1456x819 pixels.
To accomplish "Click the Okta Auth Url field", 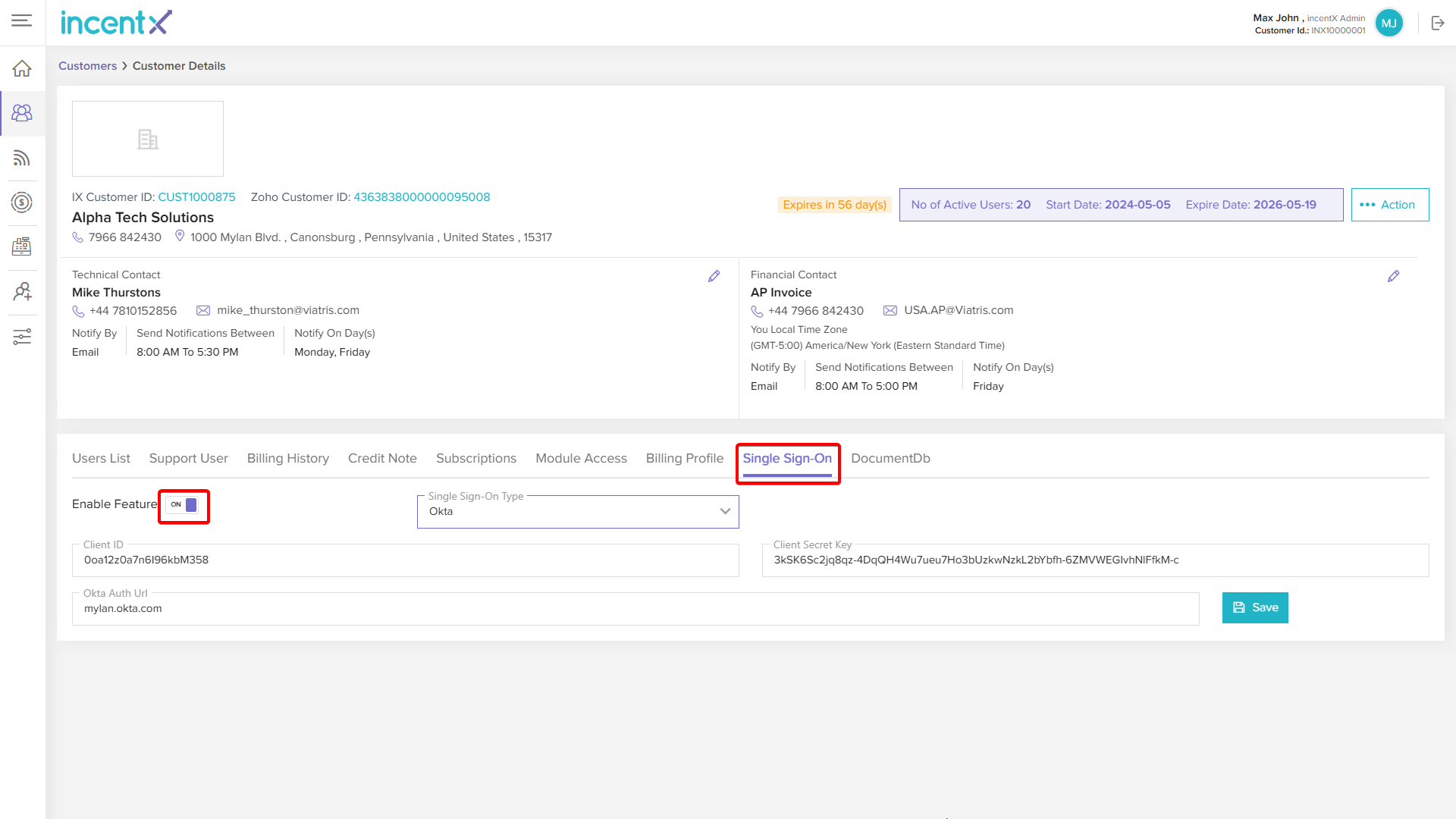I will [x=635, y=609].
